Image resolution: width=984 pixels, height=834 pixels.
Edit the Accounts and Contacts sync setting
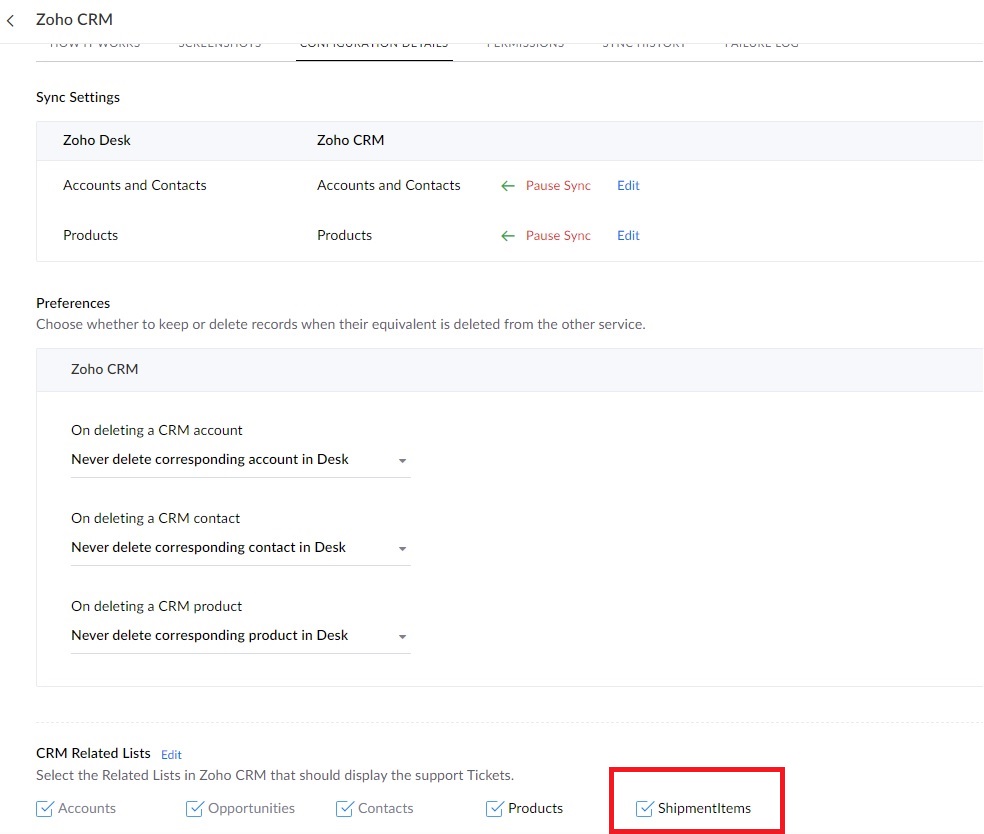(628, 186)
